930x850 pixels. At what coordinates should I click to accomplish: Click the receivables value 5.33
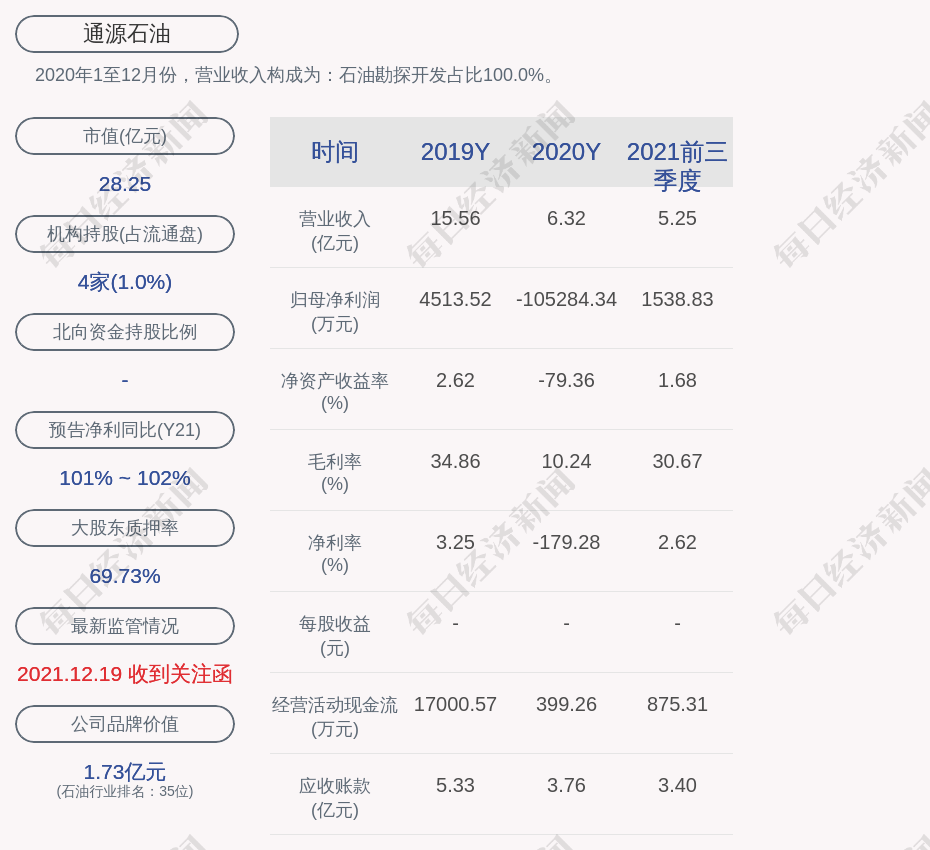[456, 785]
